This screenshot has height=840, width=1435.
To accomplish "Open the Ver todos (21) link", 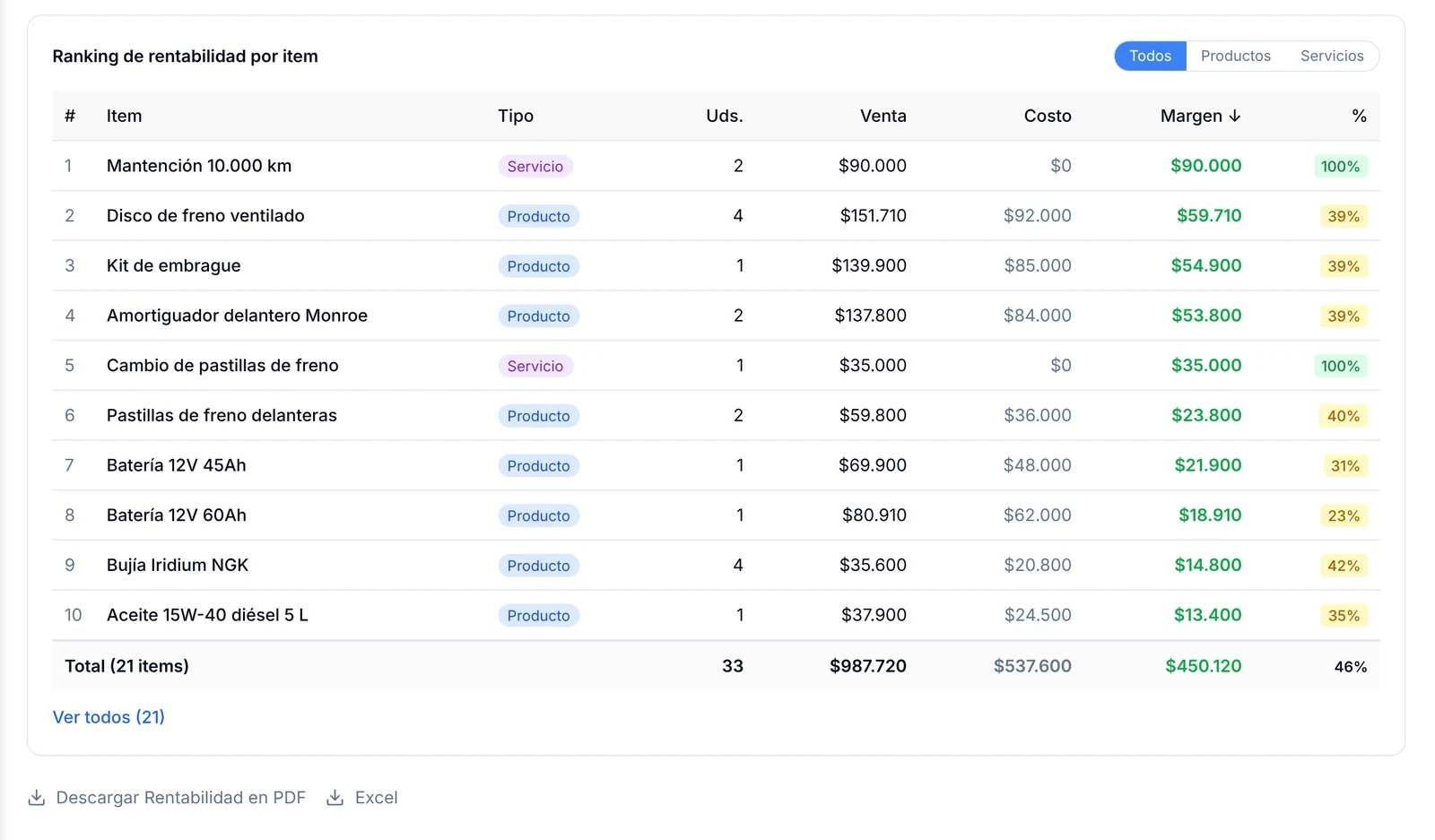I will tap(109, 717).
